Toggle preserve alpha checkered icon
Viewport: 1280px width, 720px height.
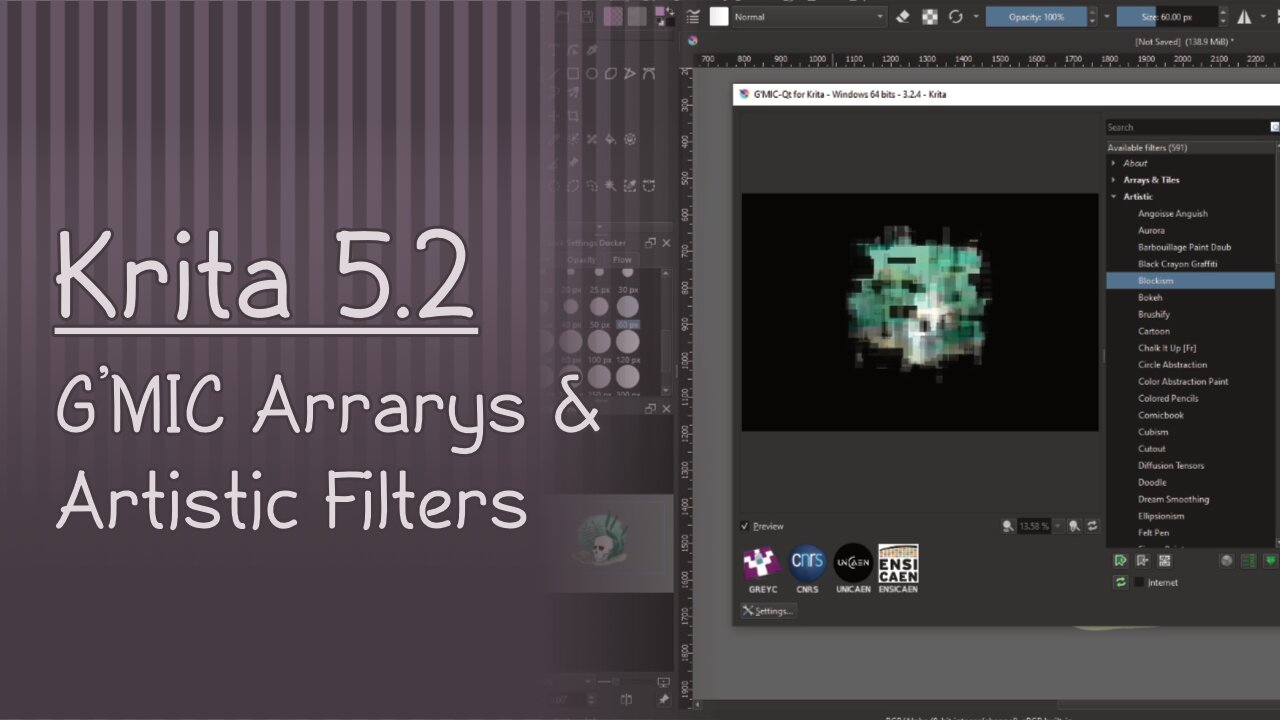(x=930, y=16)
